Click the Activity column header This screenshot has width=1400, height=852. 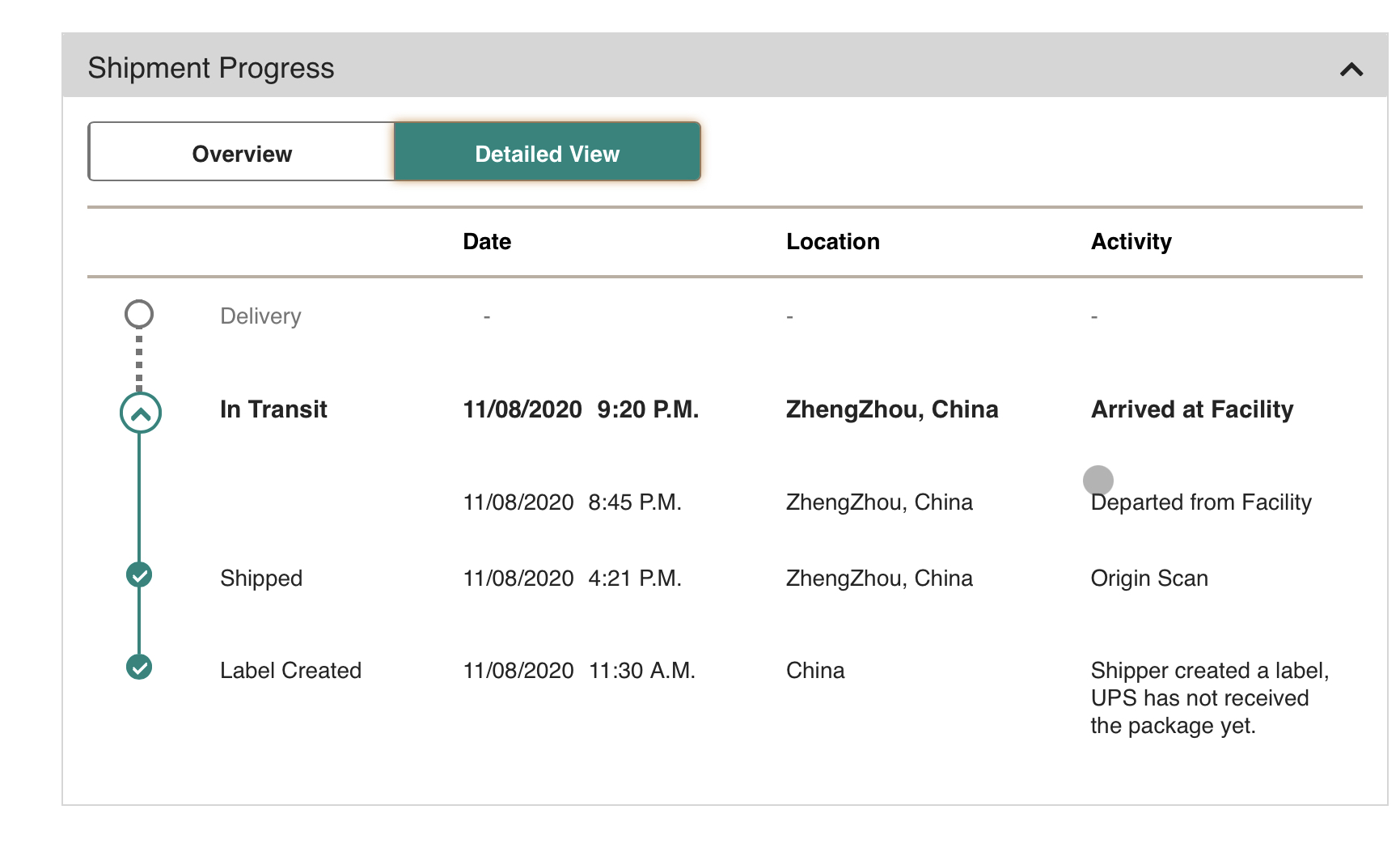click(x=1131, y=242)
